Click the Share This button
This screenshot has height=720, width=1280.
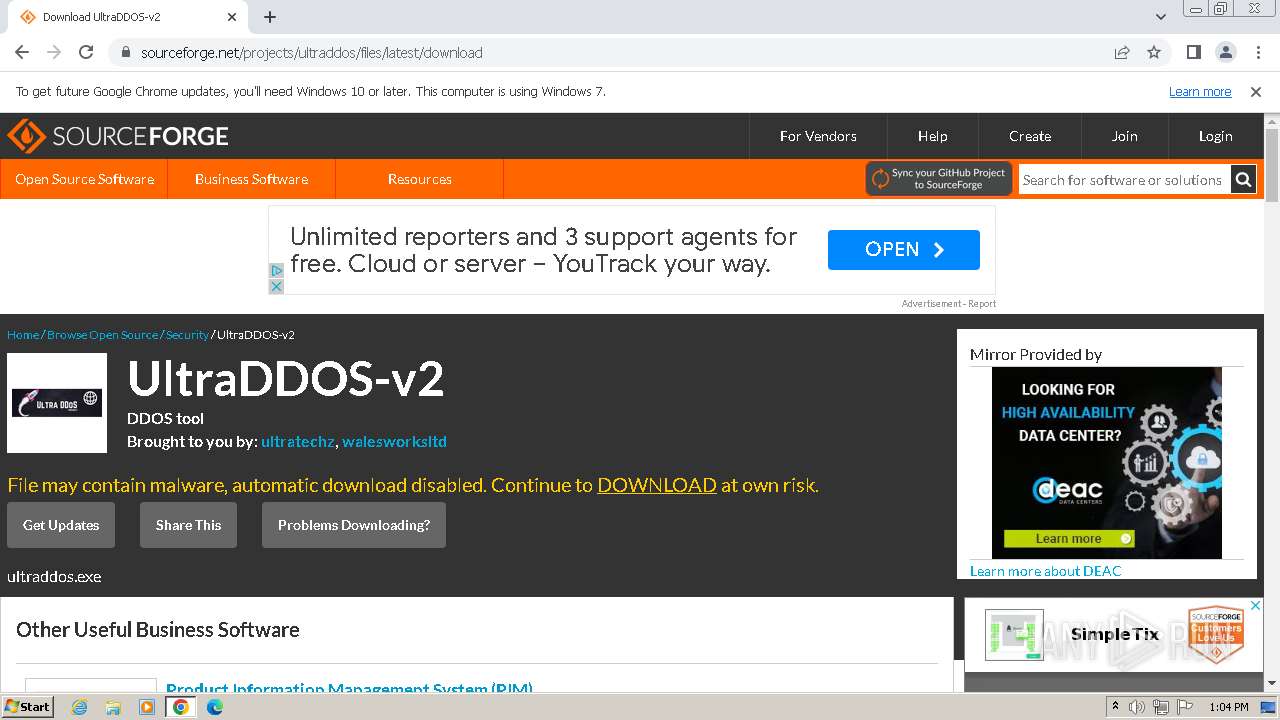click(x=188, y=525)
